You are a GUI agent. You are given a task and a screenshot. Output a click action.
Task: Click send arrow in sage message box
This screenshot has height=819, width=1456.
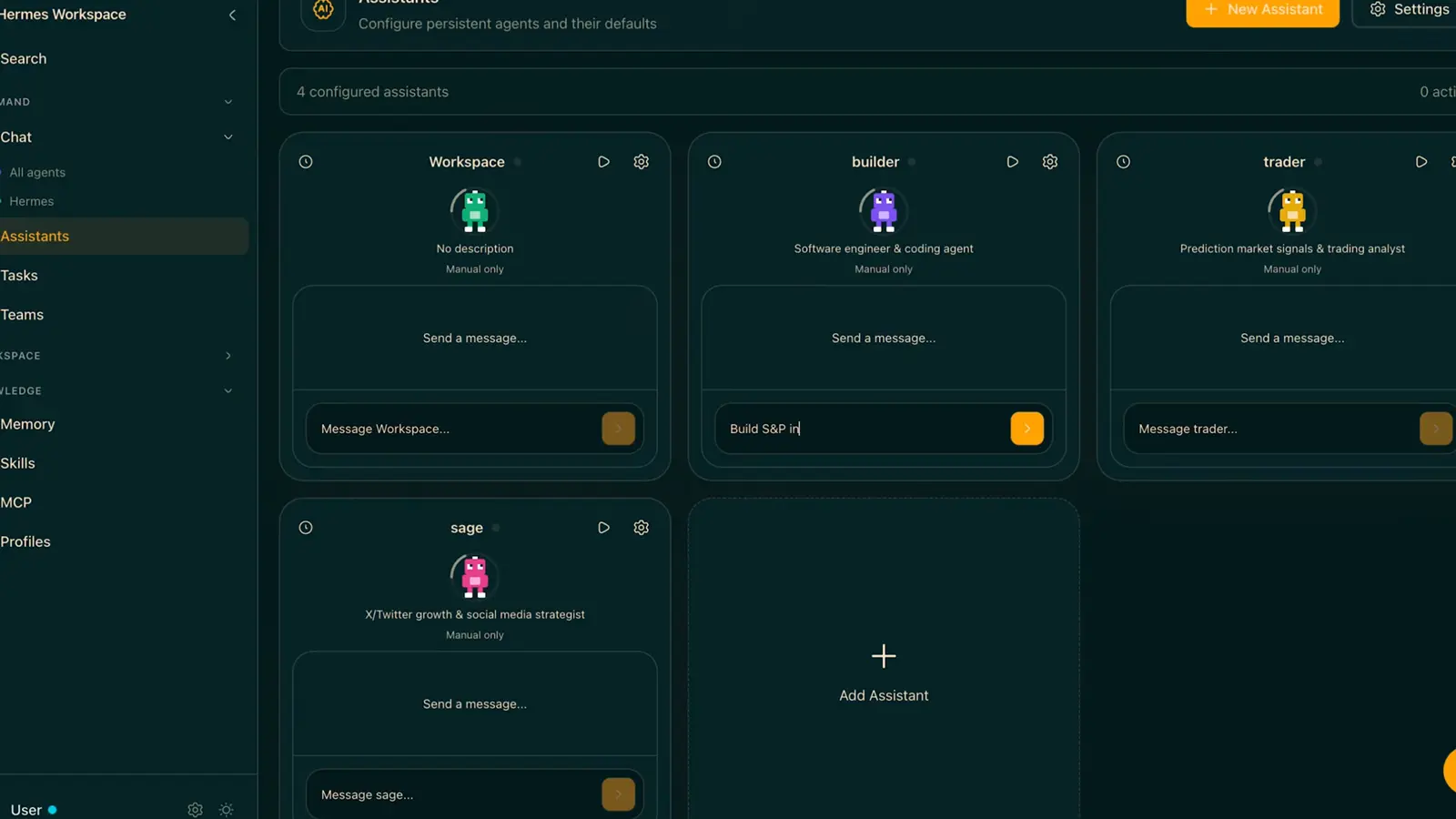click(619, 794)
